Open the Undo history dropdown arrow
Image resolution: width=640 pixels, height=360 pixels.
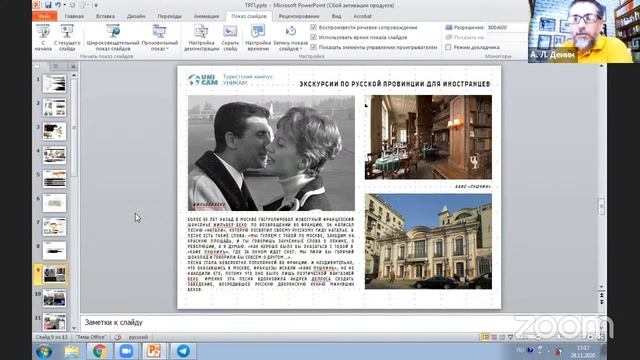click(x=64, y=5)
